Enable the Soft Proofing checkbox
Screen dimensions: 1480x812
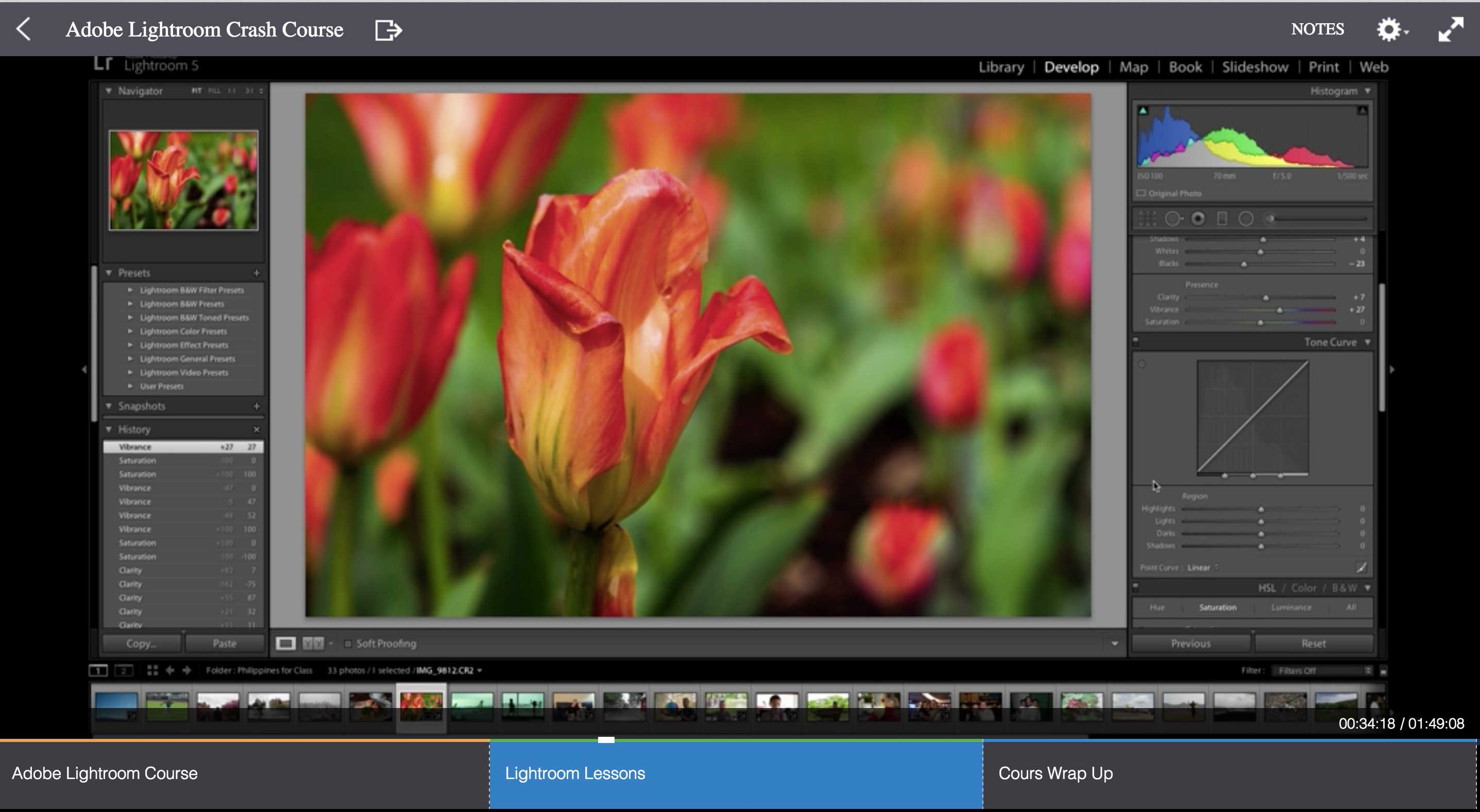coord(348,644)
